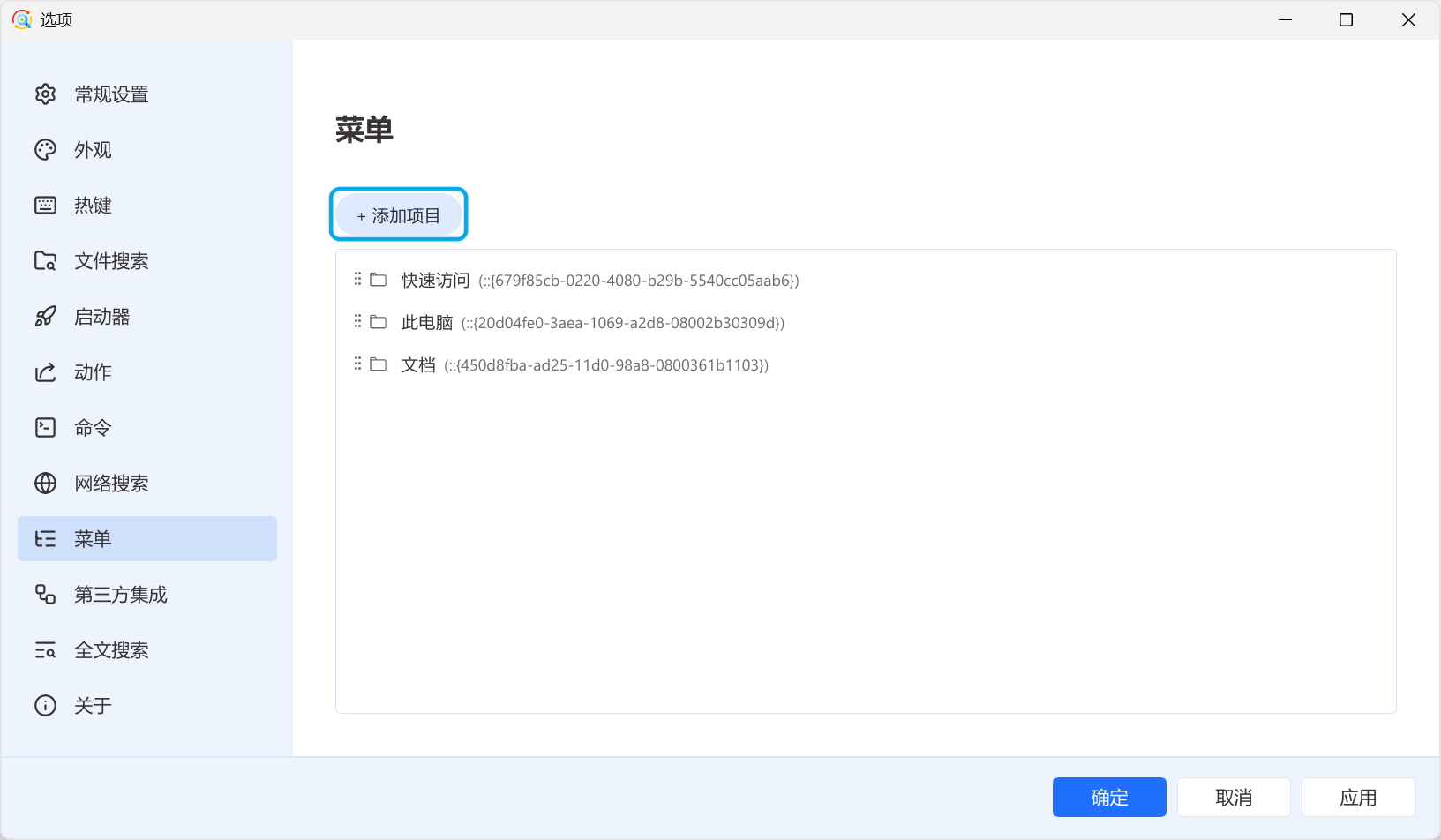The width and height of the screenshot is (1441, 840).
Task: Show the 关于 page
Action: pyautogui.click(x=147, y=706)
